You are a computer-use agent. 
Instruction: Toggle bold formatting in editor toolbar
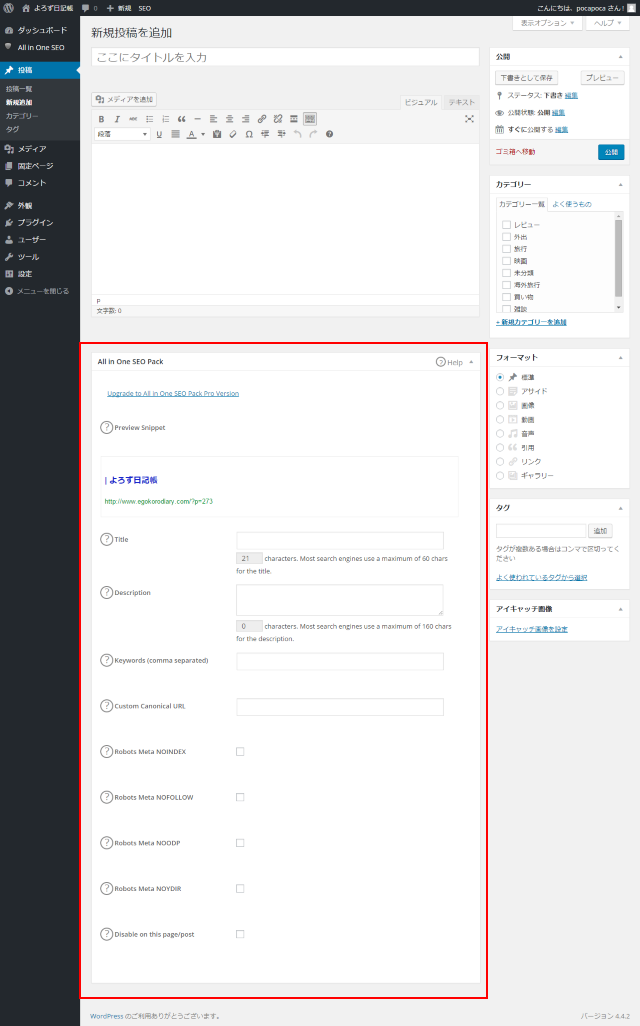point(101,119)
